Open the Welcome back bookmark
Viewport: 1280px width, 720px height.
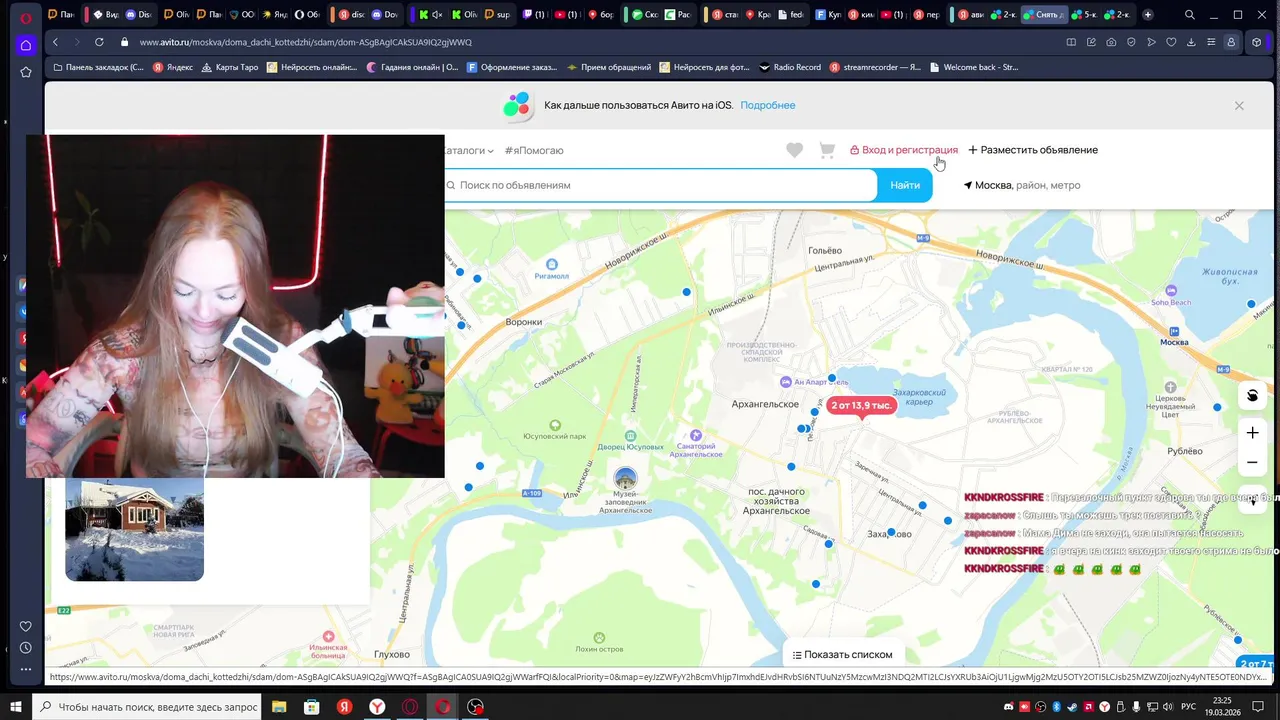point(974,67)
